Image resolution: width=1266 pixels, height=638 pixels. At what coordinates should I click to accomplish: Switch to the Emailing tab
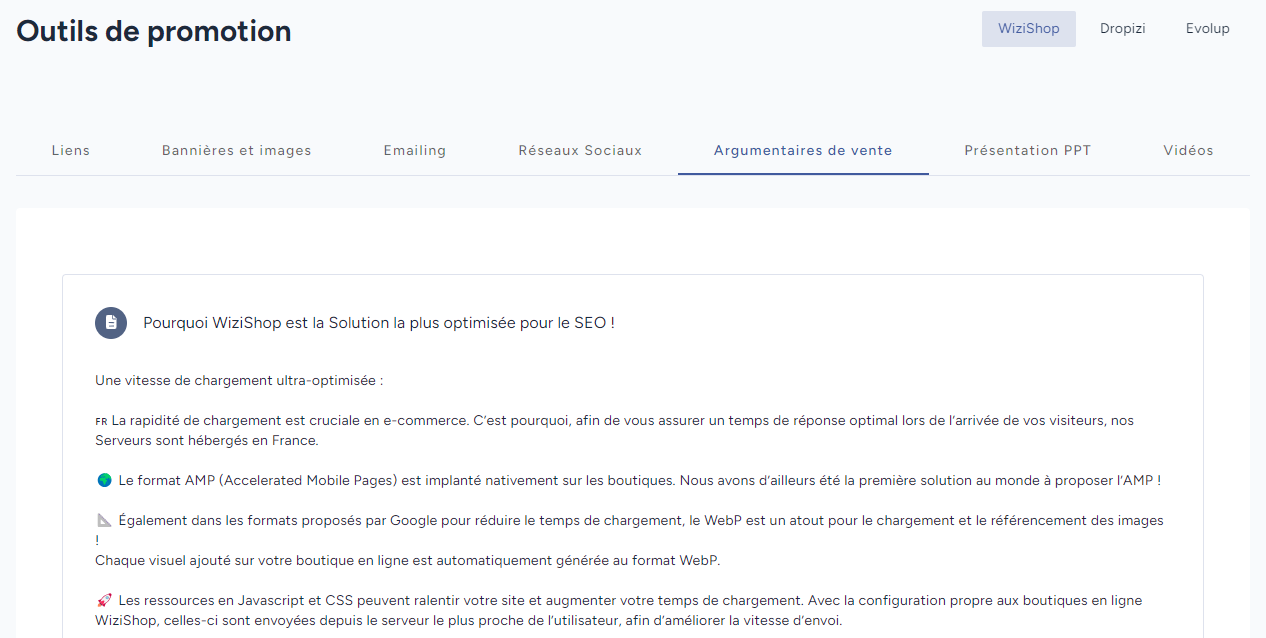[414, 150]
